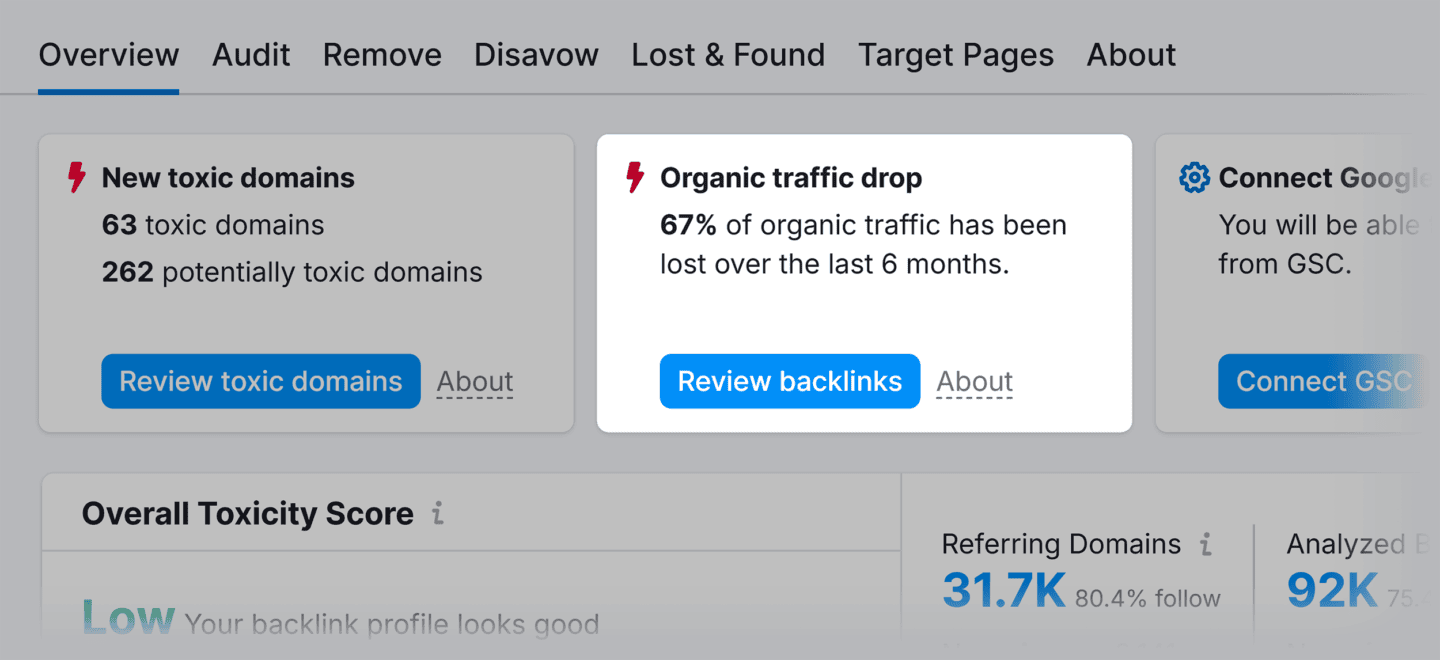Screen dimensions: 1440x660
Task: Open About link under Review toxic domains
Action: (x=475, y=381)
